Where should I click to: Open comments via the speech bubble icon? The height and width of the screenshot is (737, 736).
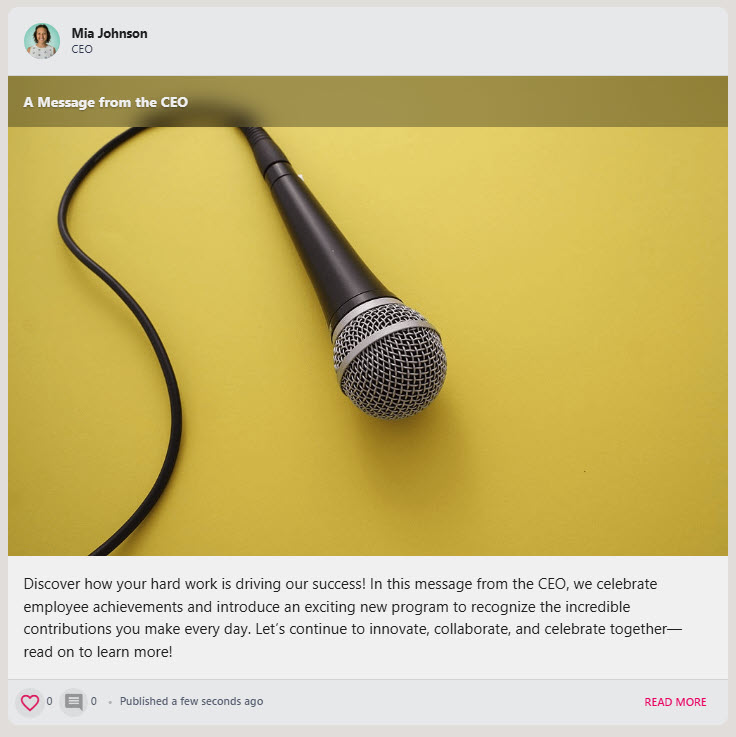pyautogui.click(x=73, y=702)
